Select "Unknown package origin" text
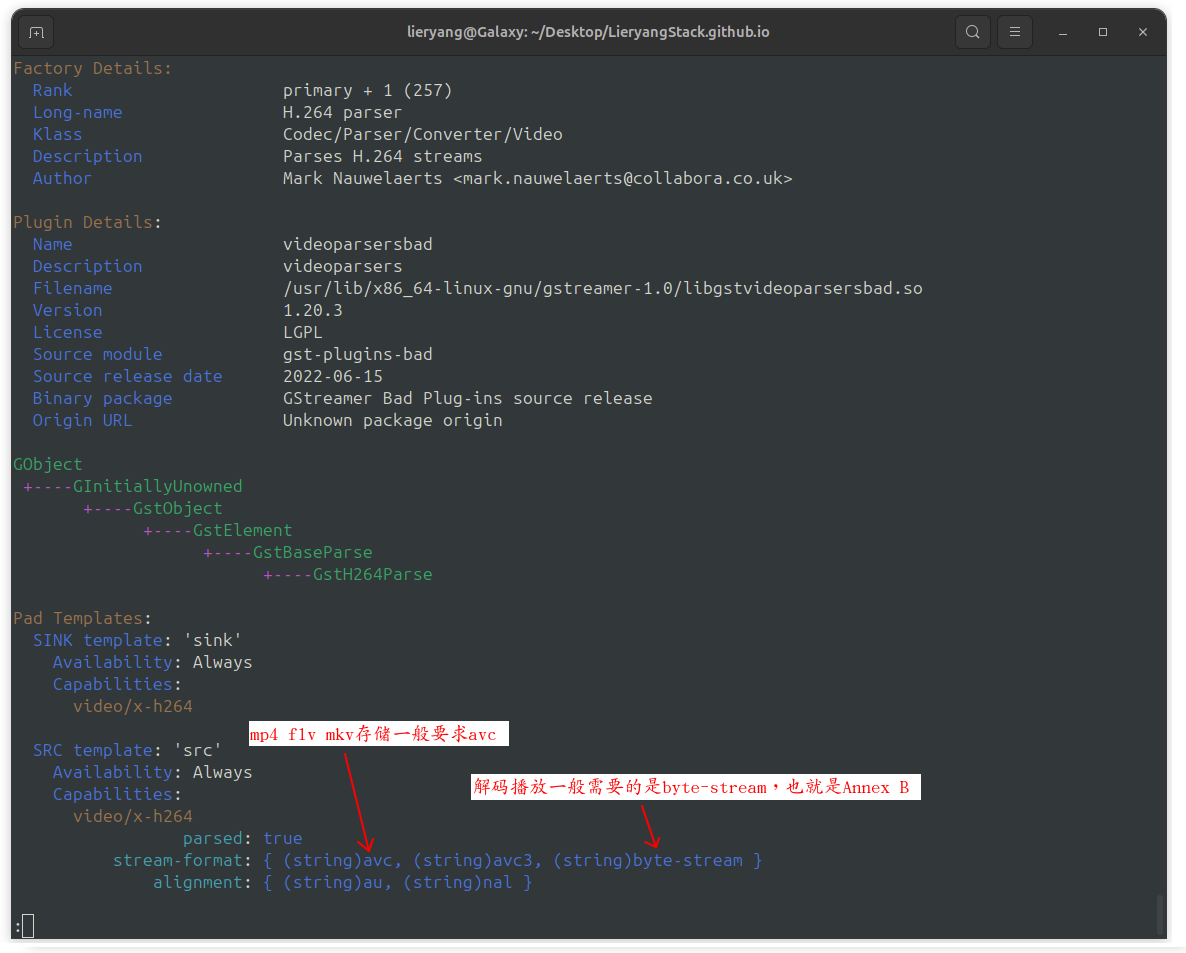This screenshot has height=953, width=1186. 393,420
